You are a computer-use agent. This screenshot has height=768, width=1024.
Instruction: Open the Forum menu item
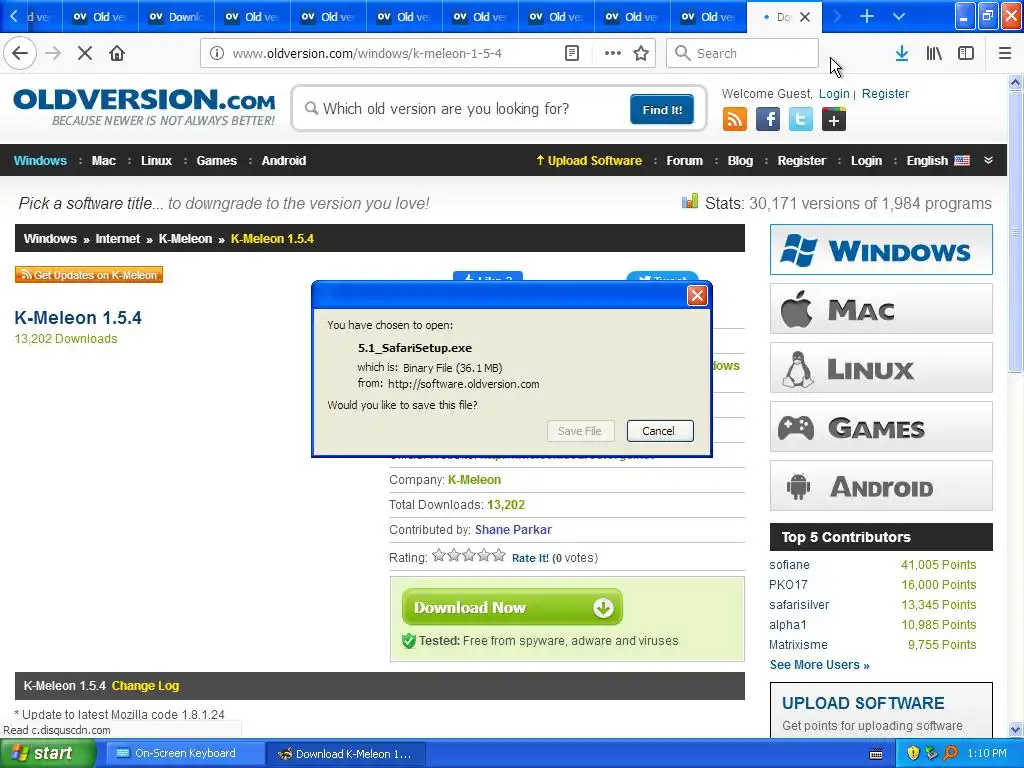coord(684,161)
